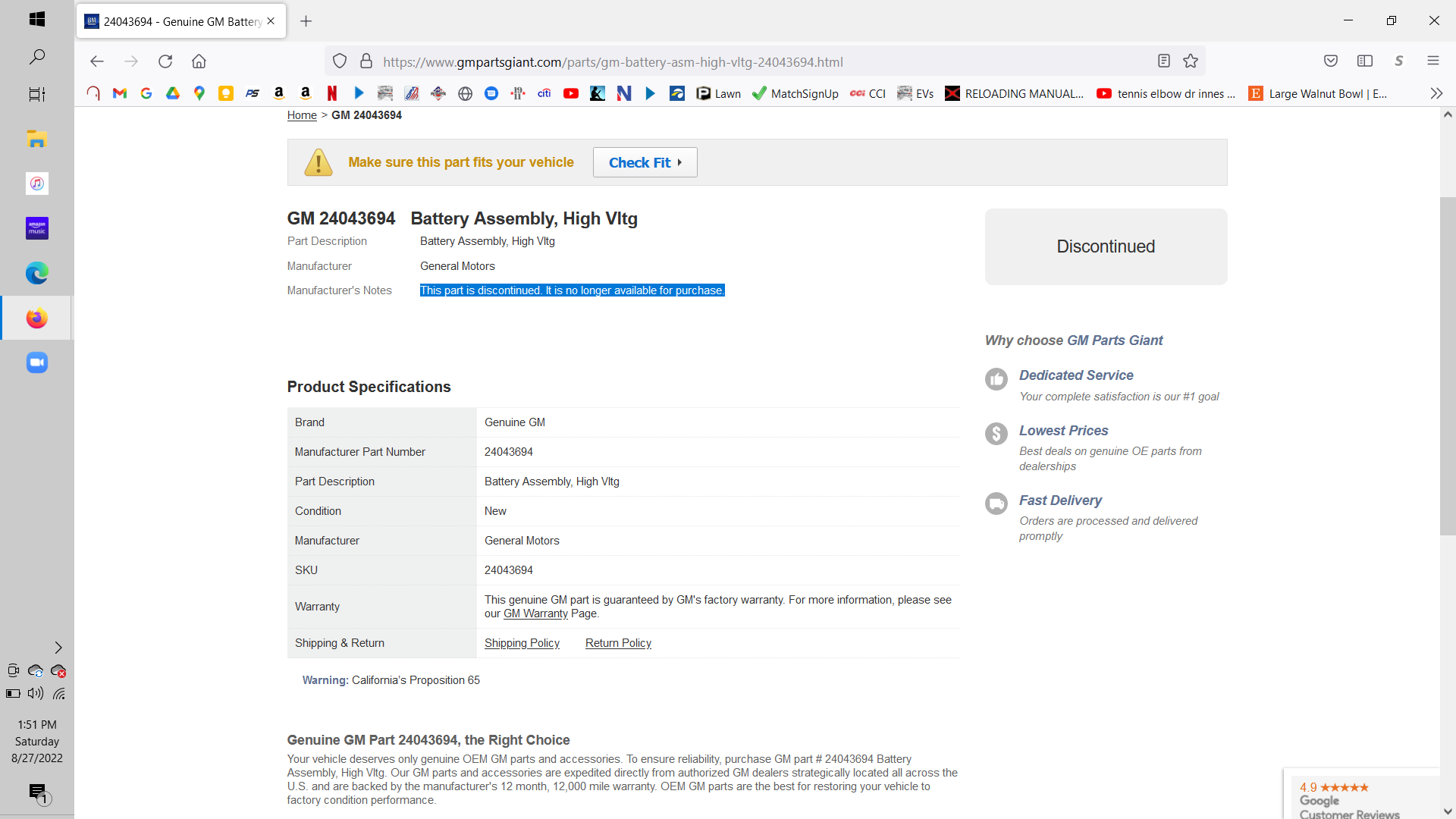The width and height of the screenshot is (1456, 819).
Task: Click the clock showing 1:51 PM
Action: coord(37,725)
